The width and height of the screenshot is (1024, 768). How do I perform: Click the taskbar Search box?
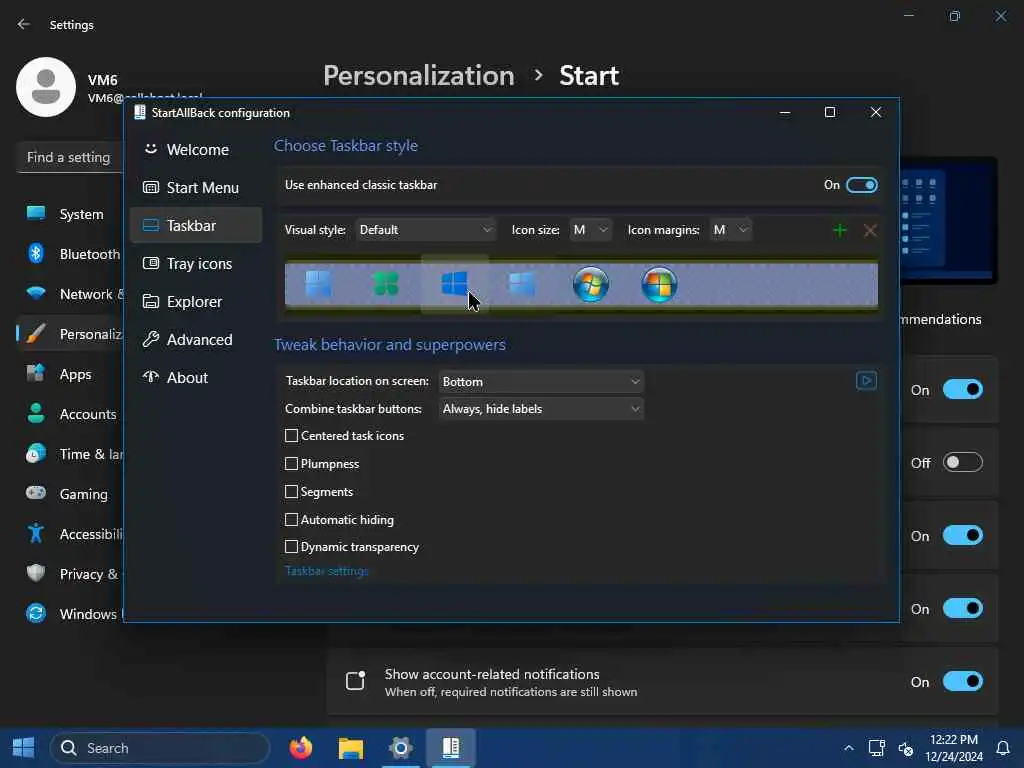coord(159,748)
